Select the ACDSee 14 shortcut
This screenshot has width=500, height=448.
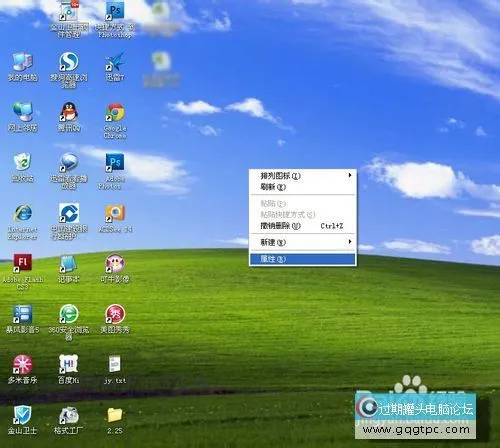115,219
